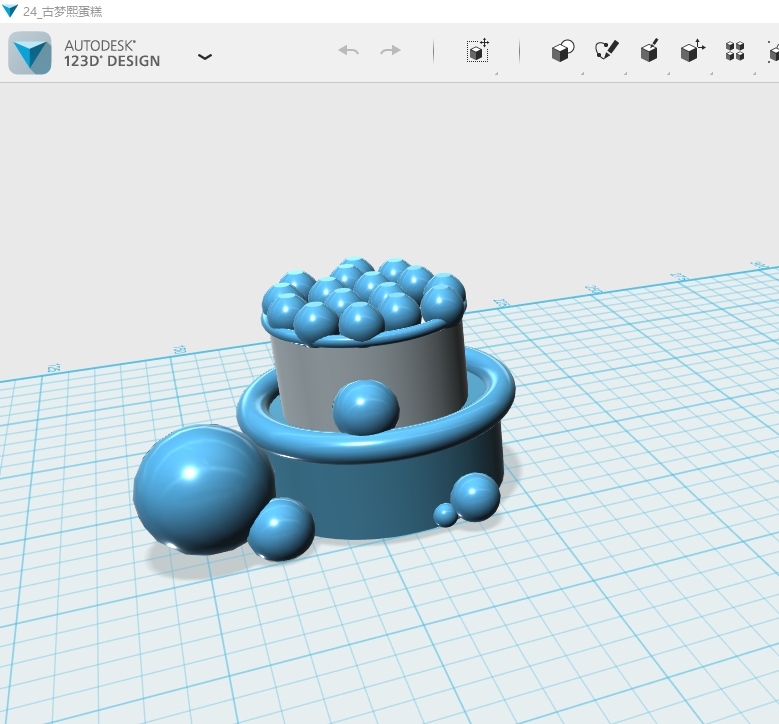Open the Construct tool menu
This screenshot has width=779, height=724.
(x=650, y=51)
